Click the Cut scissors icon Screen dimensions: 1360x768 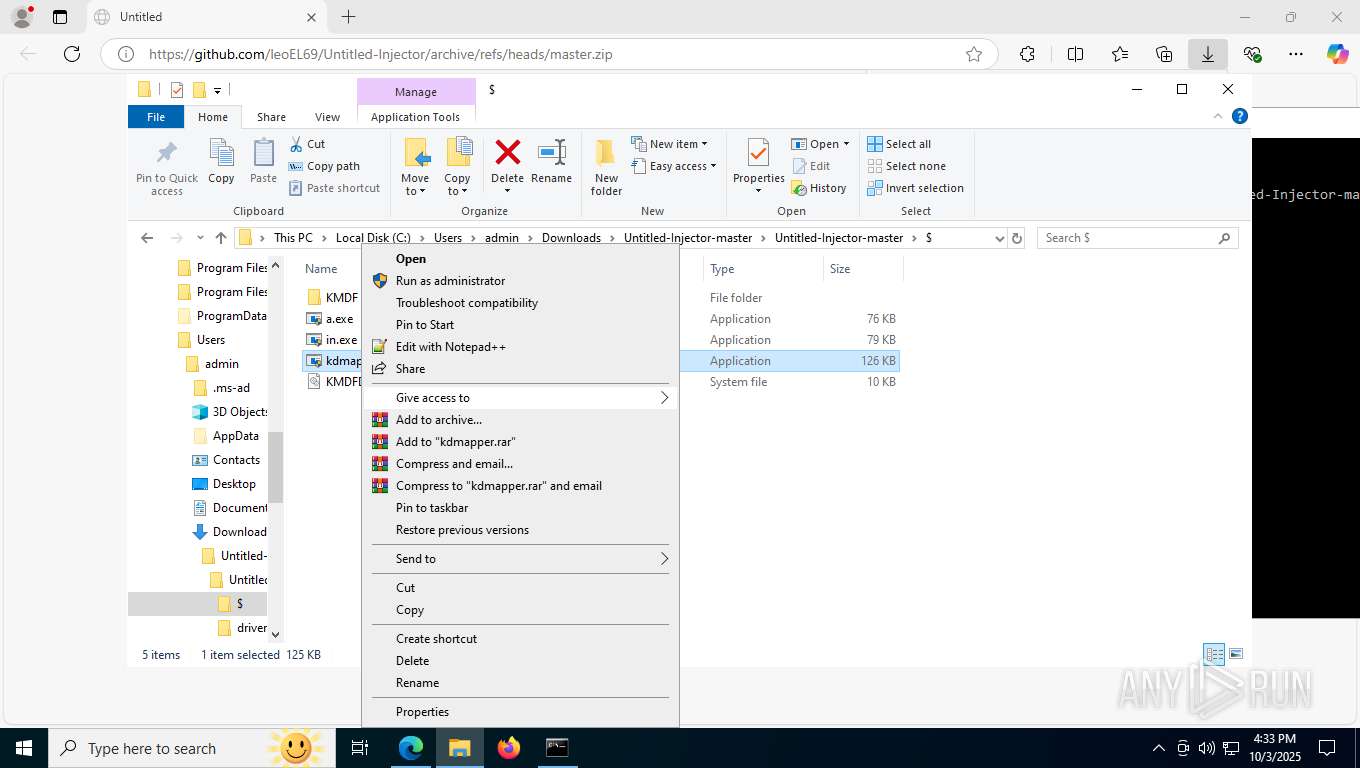point(296,144)
